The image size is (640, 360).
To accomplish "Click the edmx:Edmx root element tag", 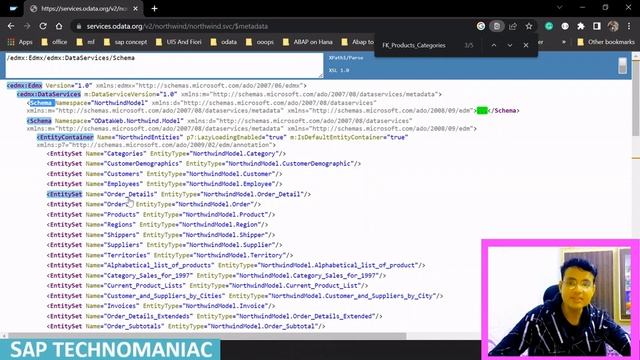I will coord(24,86).
